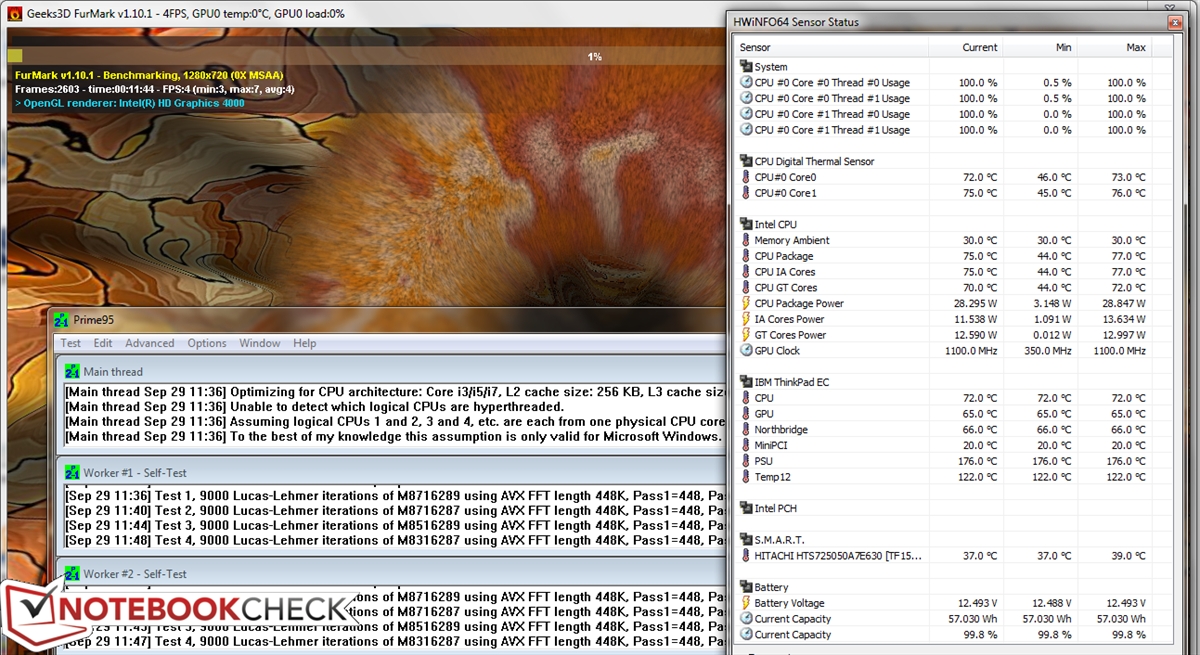Open the Options menu in Prime95

[x=207, y=343]
